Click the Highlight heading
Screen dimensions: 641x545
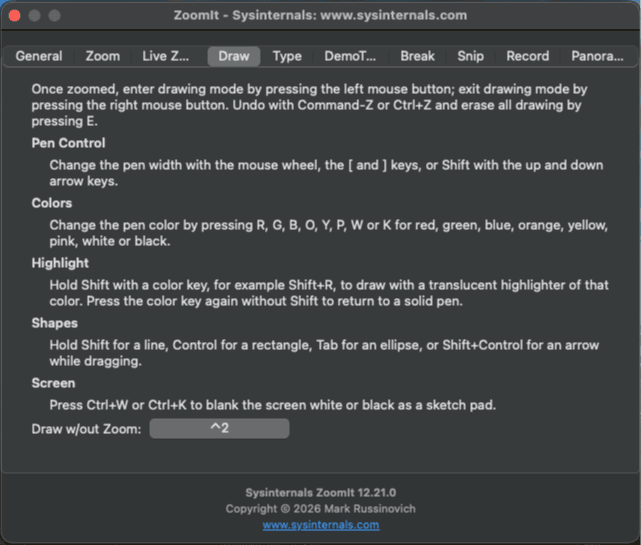pos(60,263)
